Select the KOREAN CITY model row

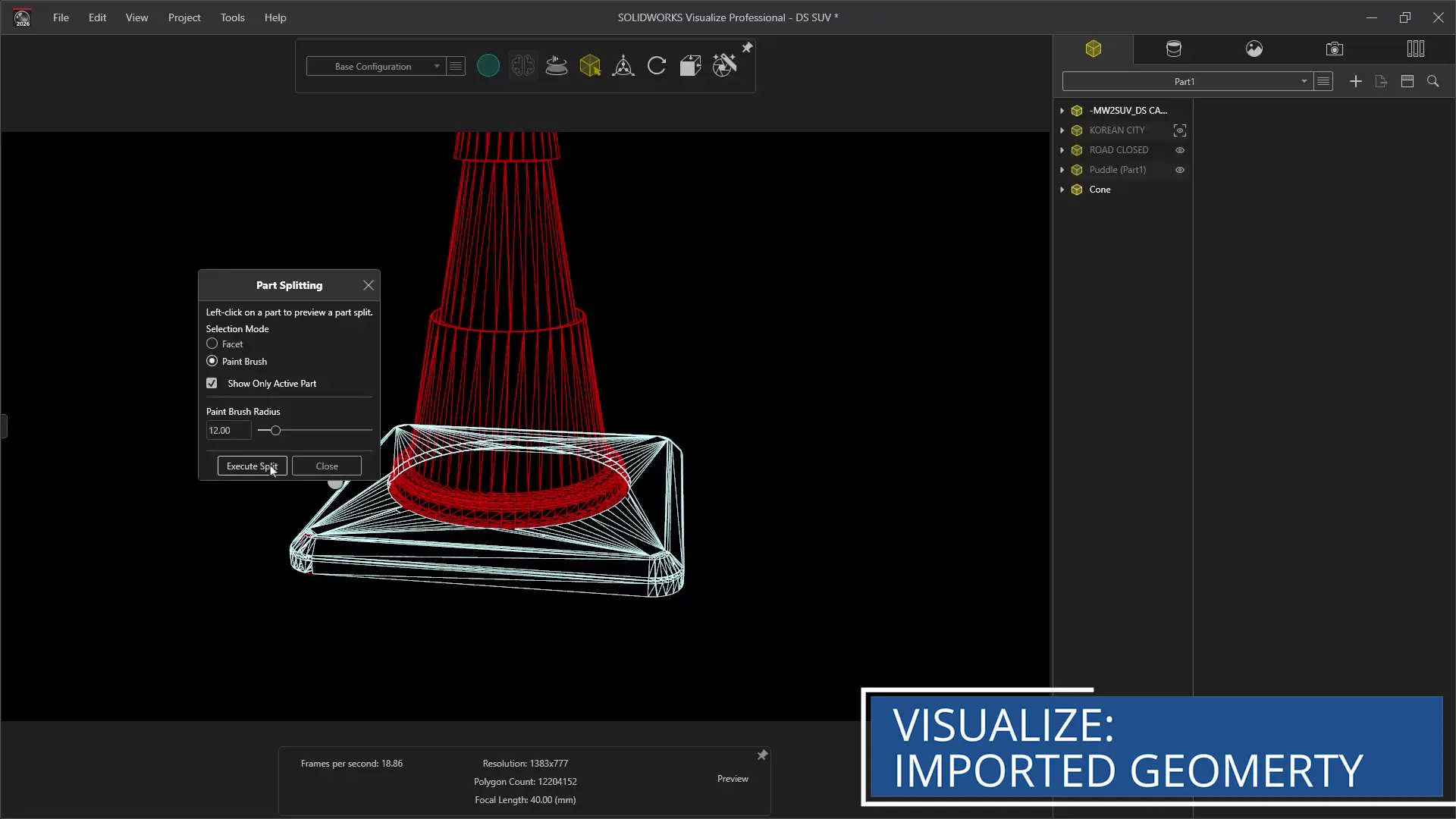(x=1123, y=130)
